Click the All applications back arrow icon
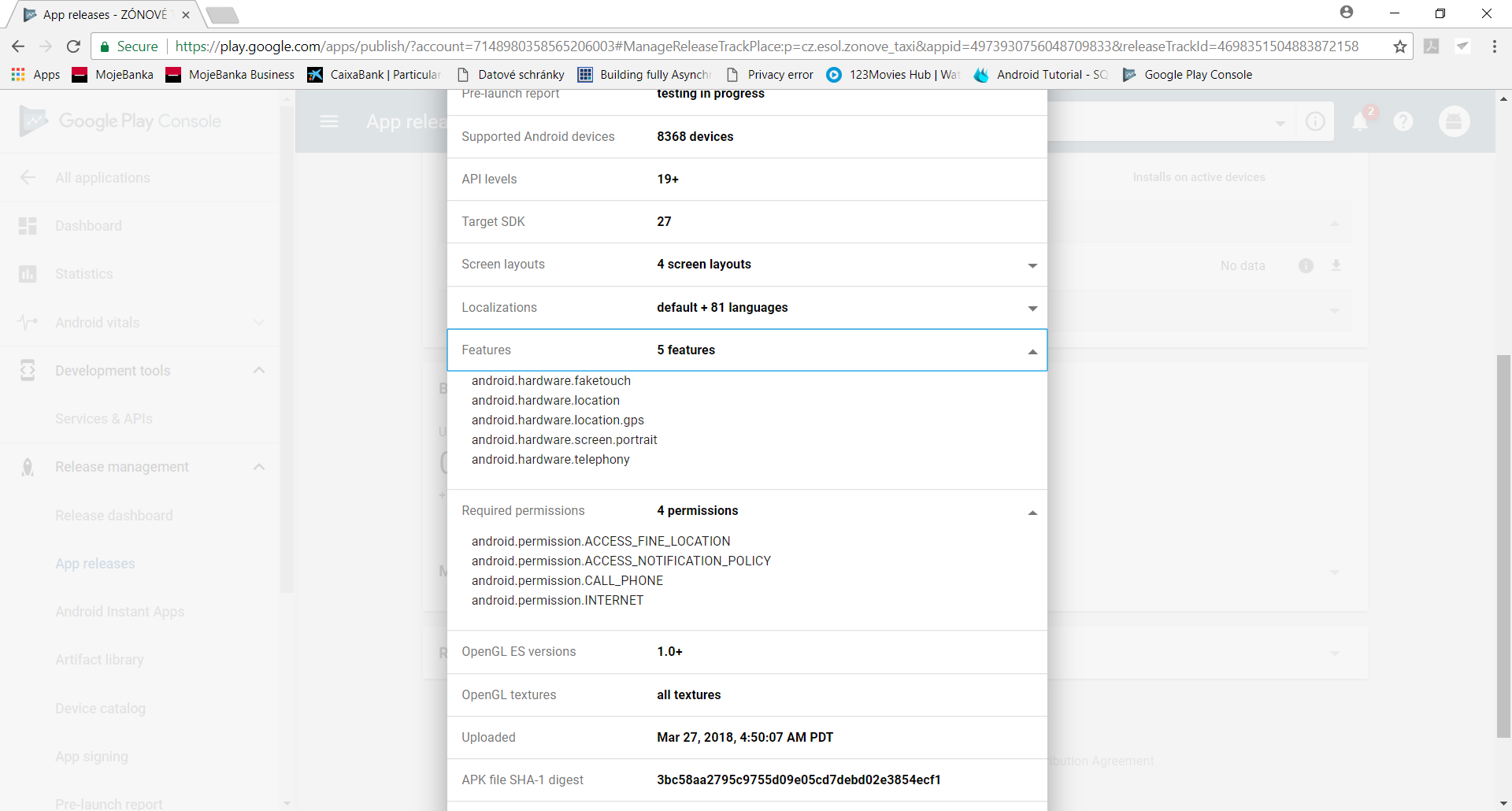Screen dimensions: 1512x811 click(28, 177)
